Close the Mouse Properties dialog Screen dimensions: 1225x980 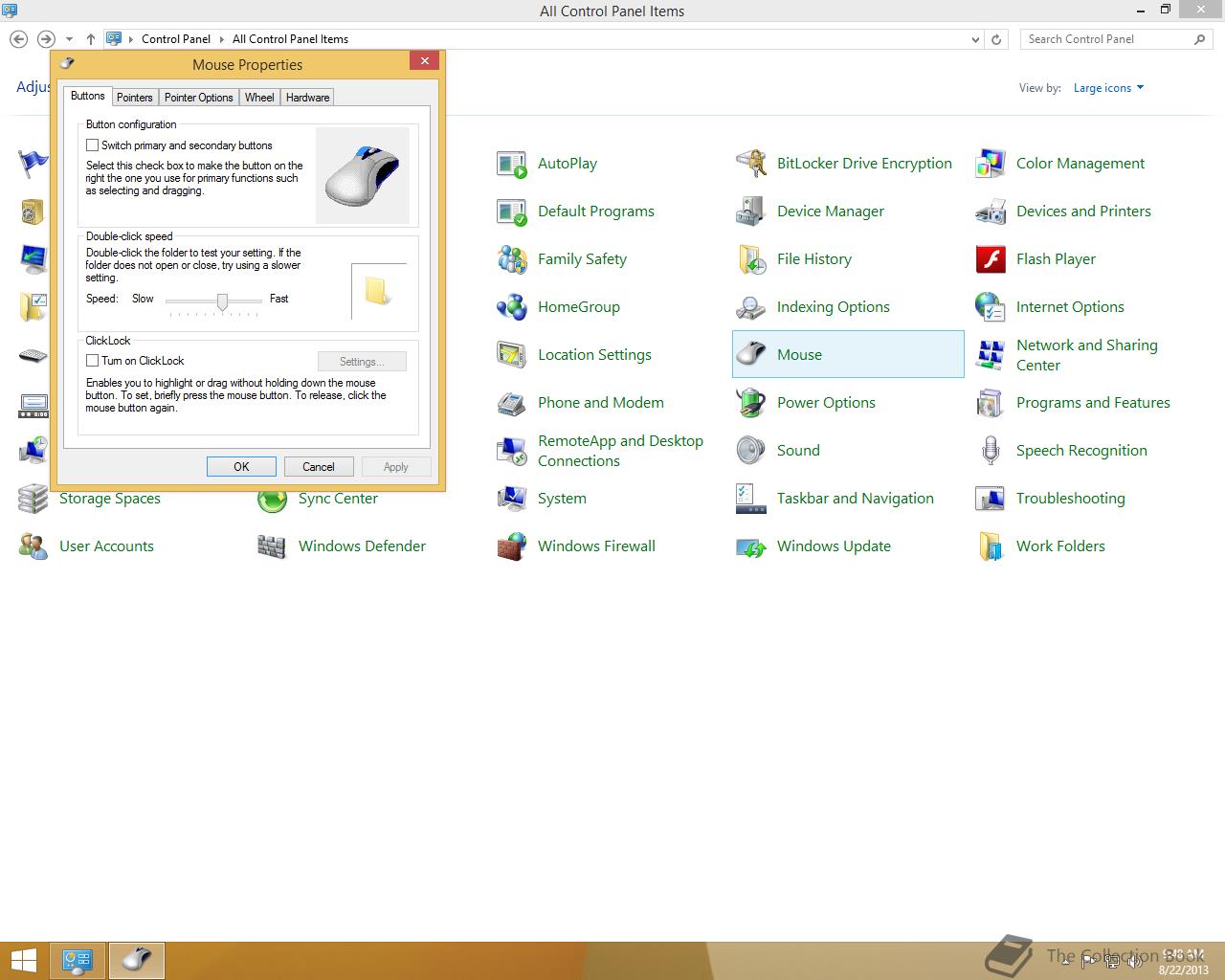425,60
